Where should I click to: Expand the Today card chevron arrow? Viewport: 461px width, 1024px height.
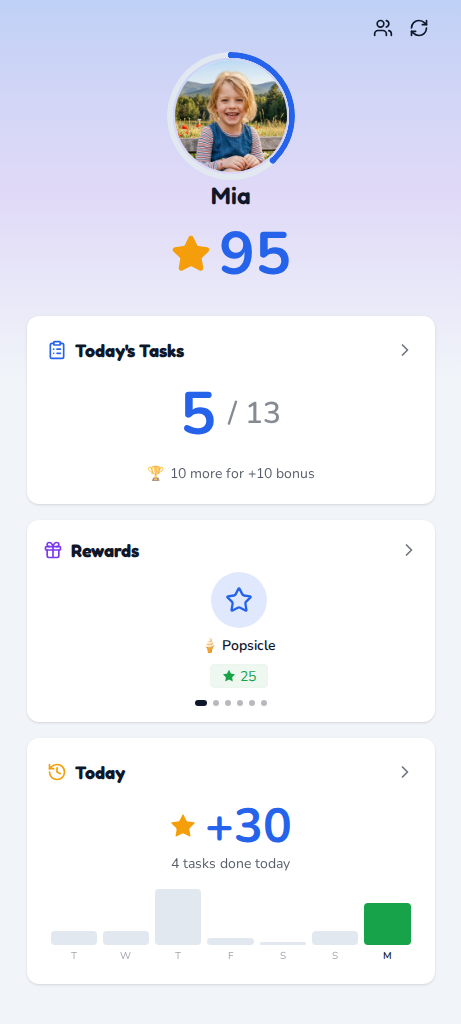click(x=405, y=772)
